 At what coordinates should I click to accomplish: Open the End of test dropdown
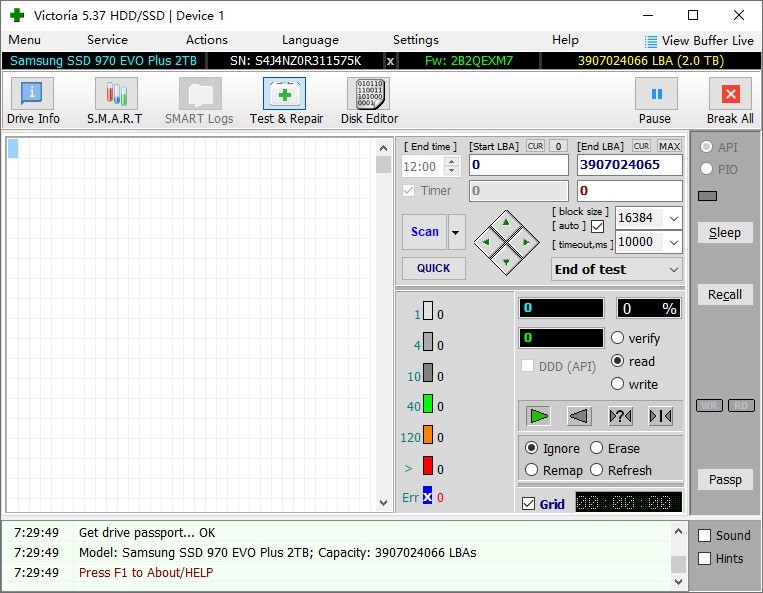tap(617, 269)
